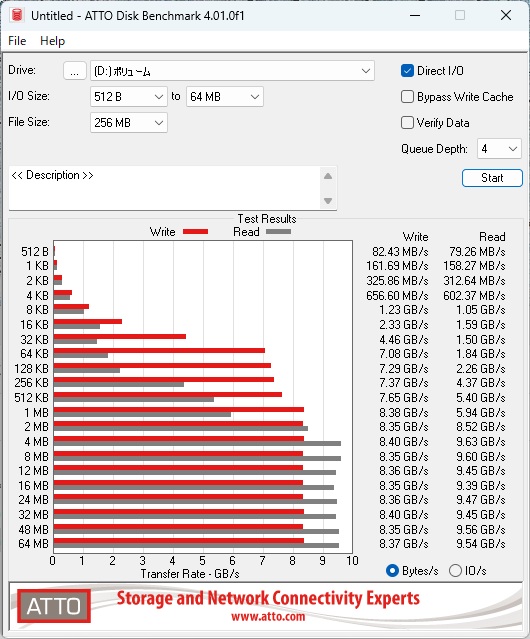Browse for drive with ellipsis button
Image resolution: width=530 pixels, height=639 pixels.
tap(75, 71)
